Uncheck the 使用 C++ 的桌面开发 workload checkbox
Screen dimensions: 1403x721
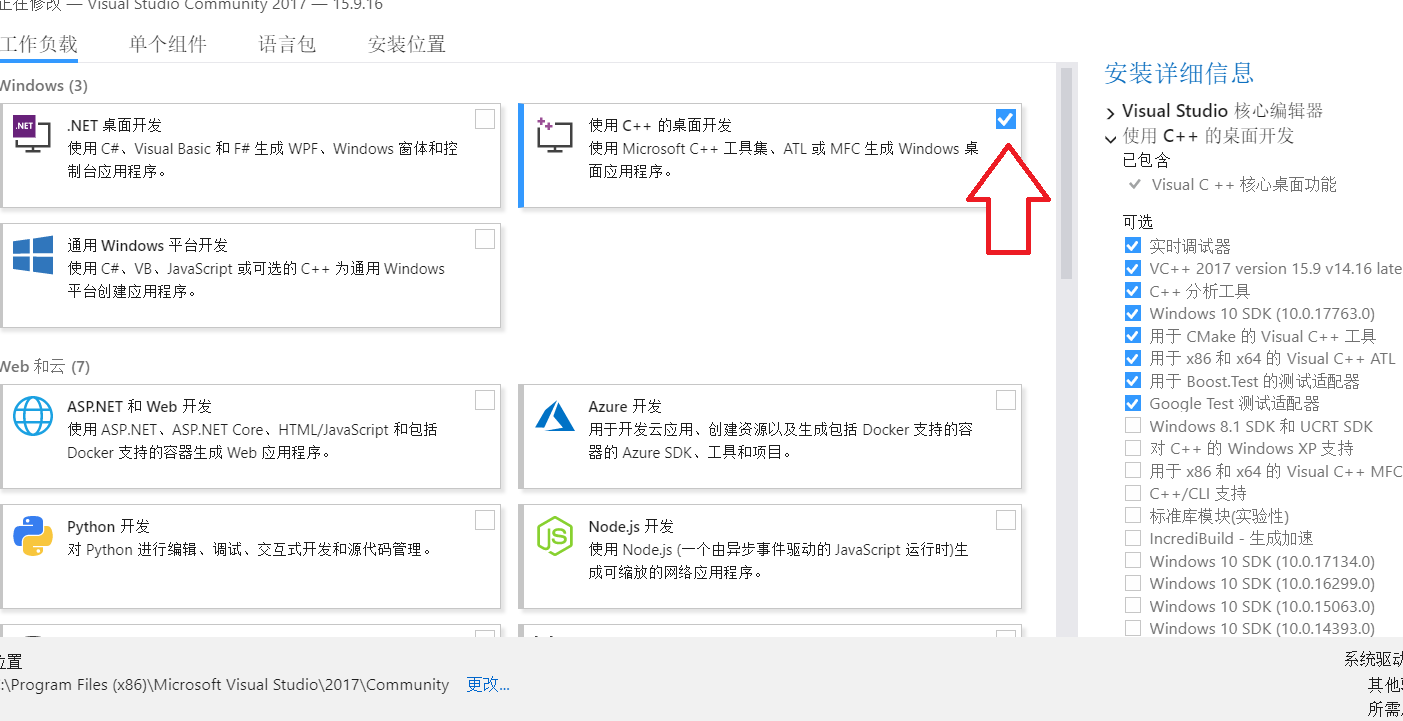click(x=1006, y=120)
